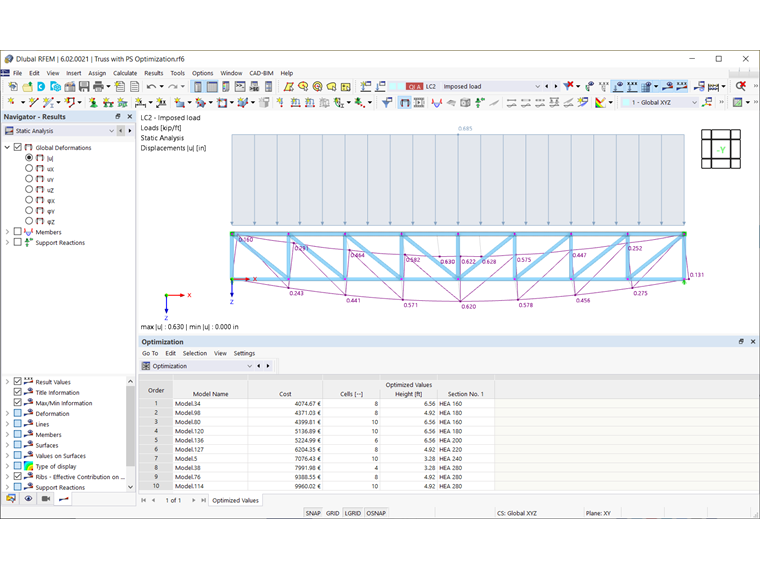The height and width of the screenshot is (570, 760).
Task: Toggle the Tables panel icon
Action: point(212,86)
